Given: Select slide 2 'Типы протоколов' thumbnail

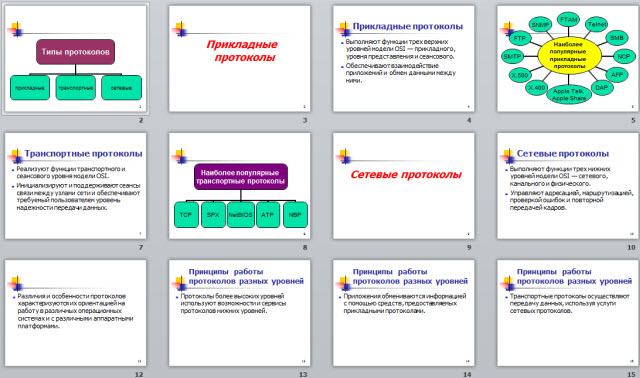Looking at the screenshot, I should (76, 59).
